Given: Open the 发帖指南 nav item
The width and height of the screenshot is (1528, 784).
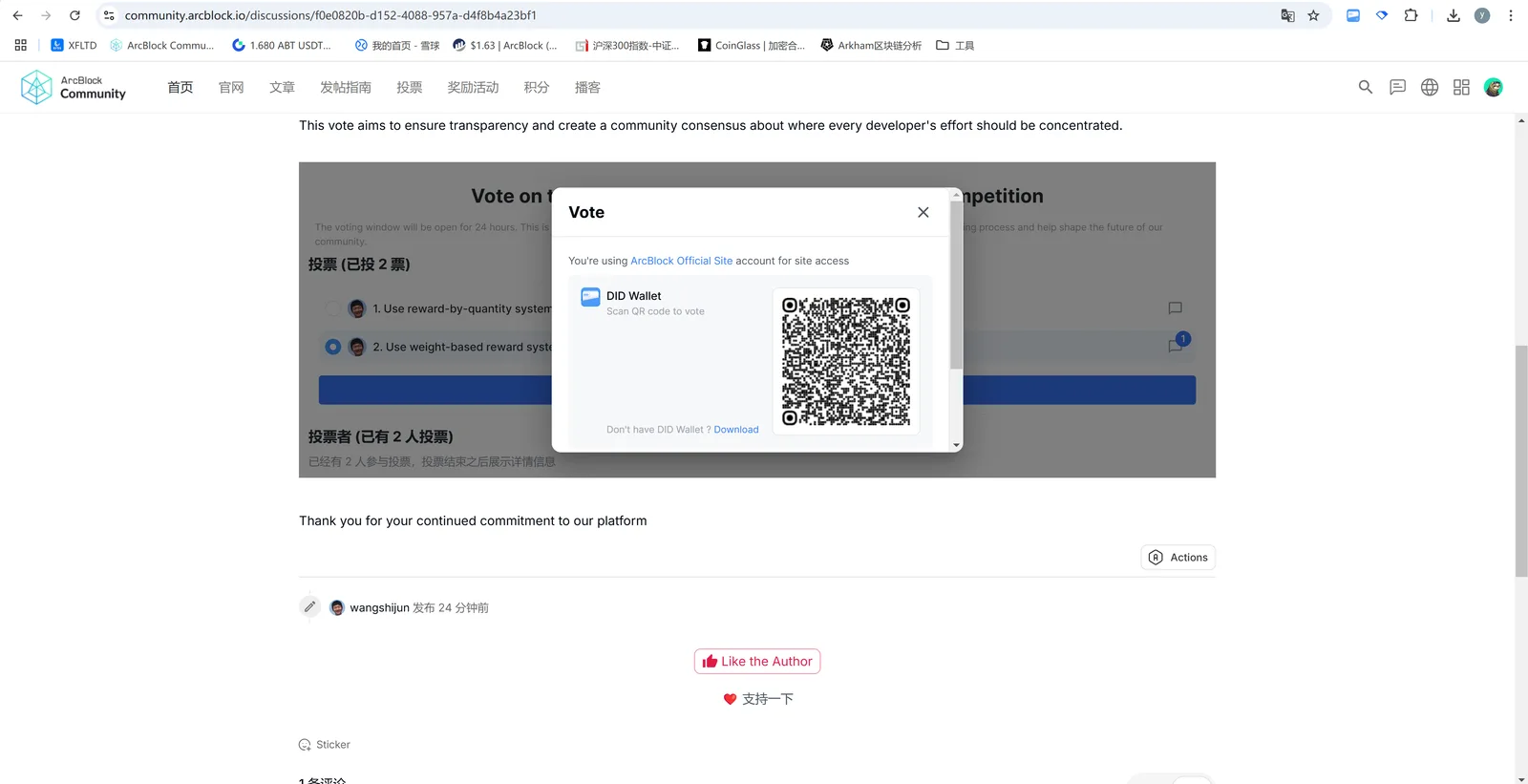Looking at the screenshot, I should point(346,87).
